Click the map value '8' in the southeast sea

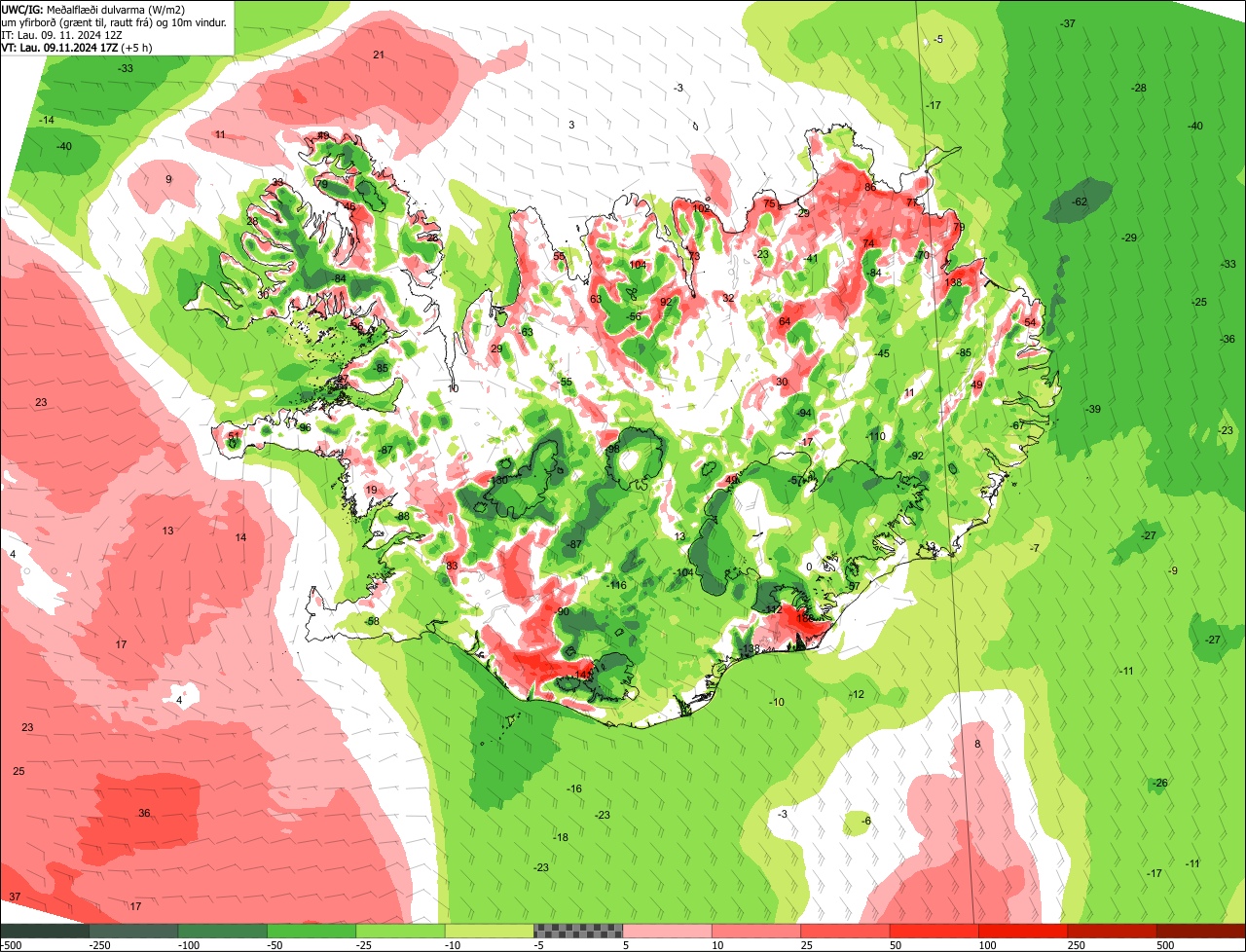pyautogui.click(x=977, y=744)
